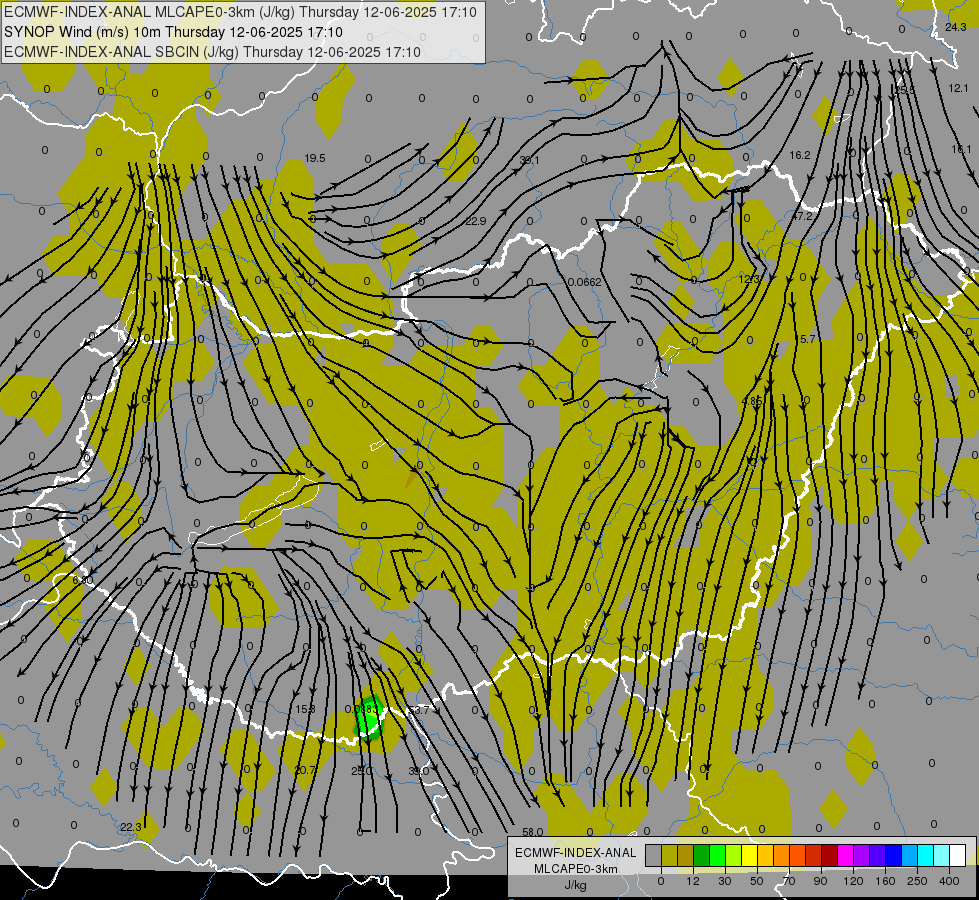Select the yellow-green legend swatch
This screenshot has width=979, height=900.
734,855
